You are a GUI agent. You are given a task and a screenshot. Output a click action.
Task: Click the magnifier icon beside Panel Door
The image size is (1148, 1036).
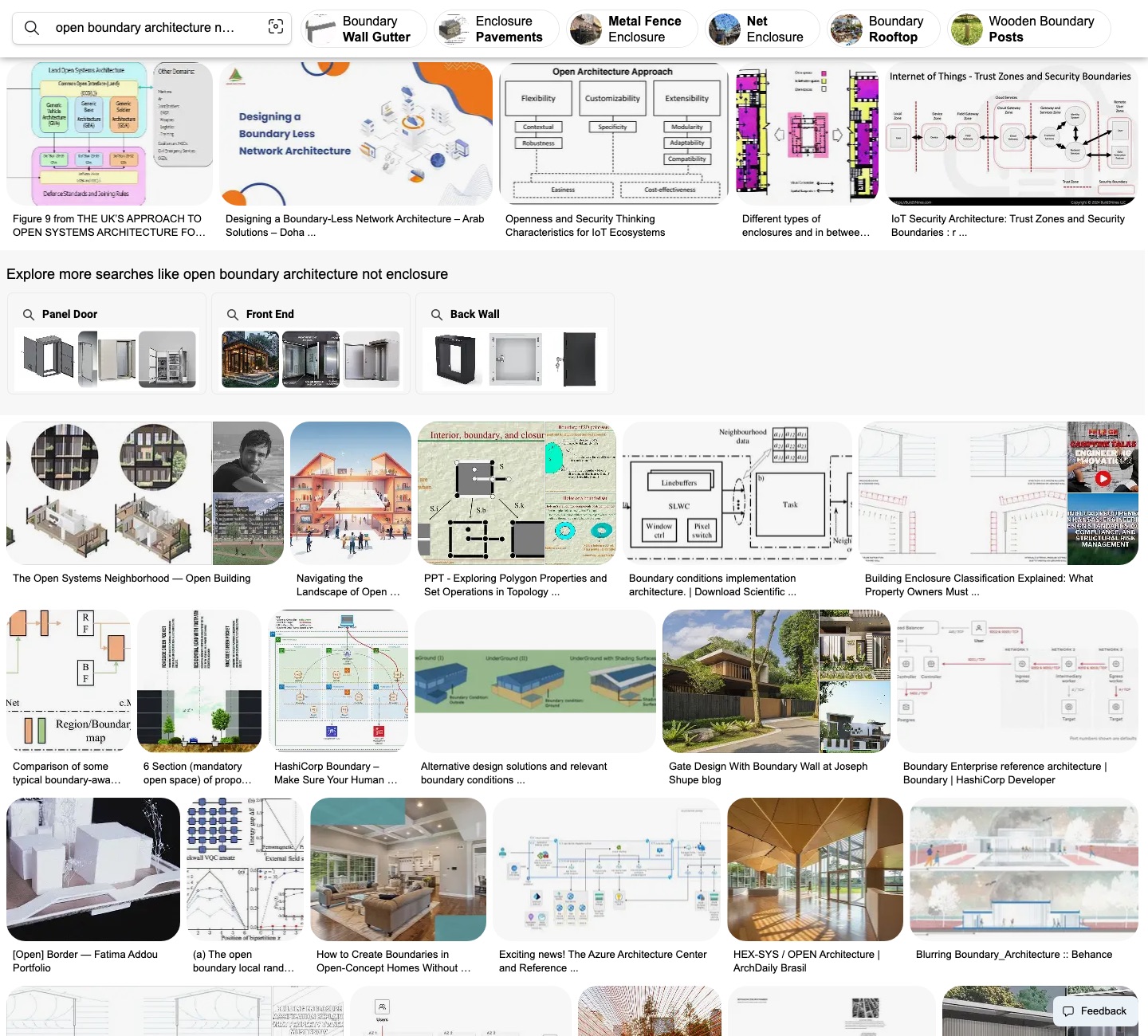coord(29,314)
